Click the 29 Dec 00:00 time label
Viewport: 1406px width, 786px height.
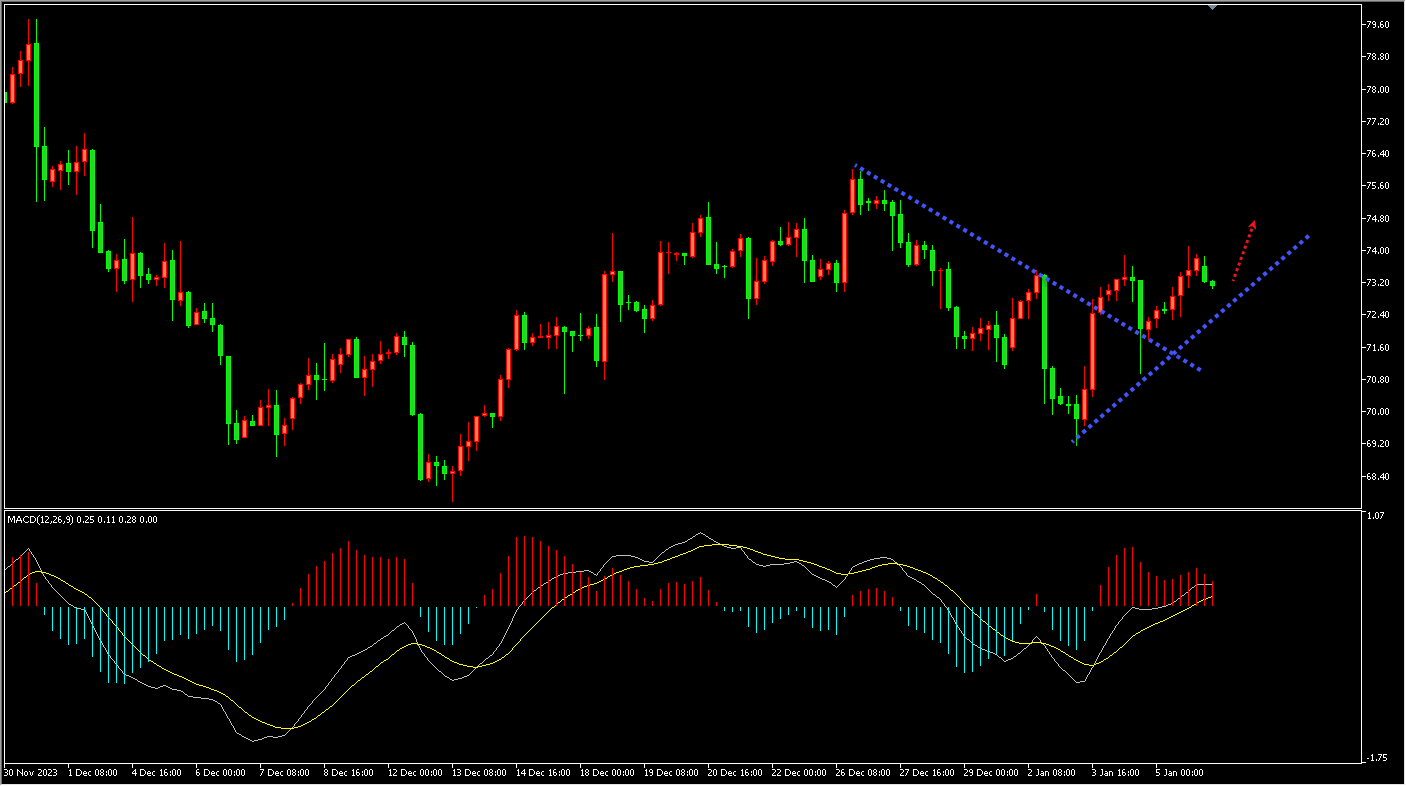[992, 773]
